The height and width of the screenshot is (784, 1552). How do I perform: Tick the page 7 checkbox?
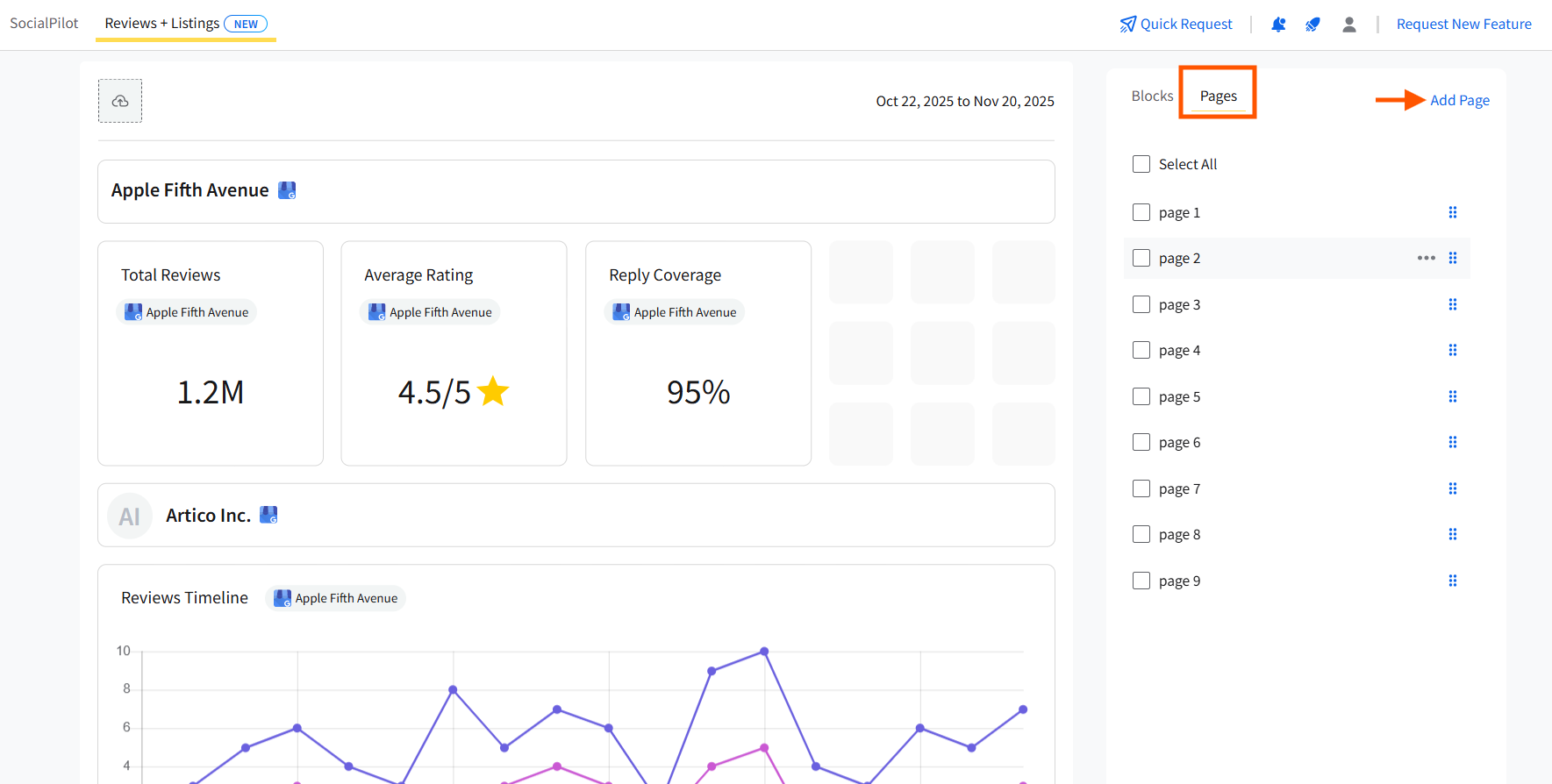click(x=1141, y=488)
